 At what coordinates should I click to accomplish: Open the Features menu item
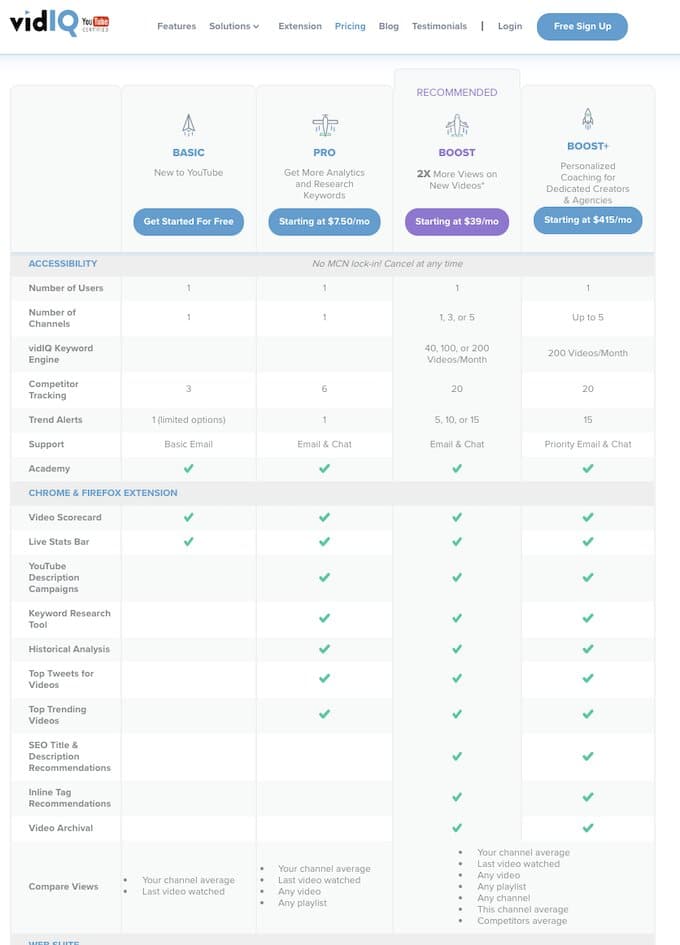[176, 26]
